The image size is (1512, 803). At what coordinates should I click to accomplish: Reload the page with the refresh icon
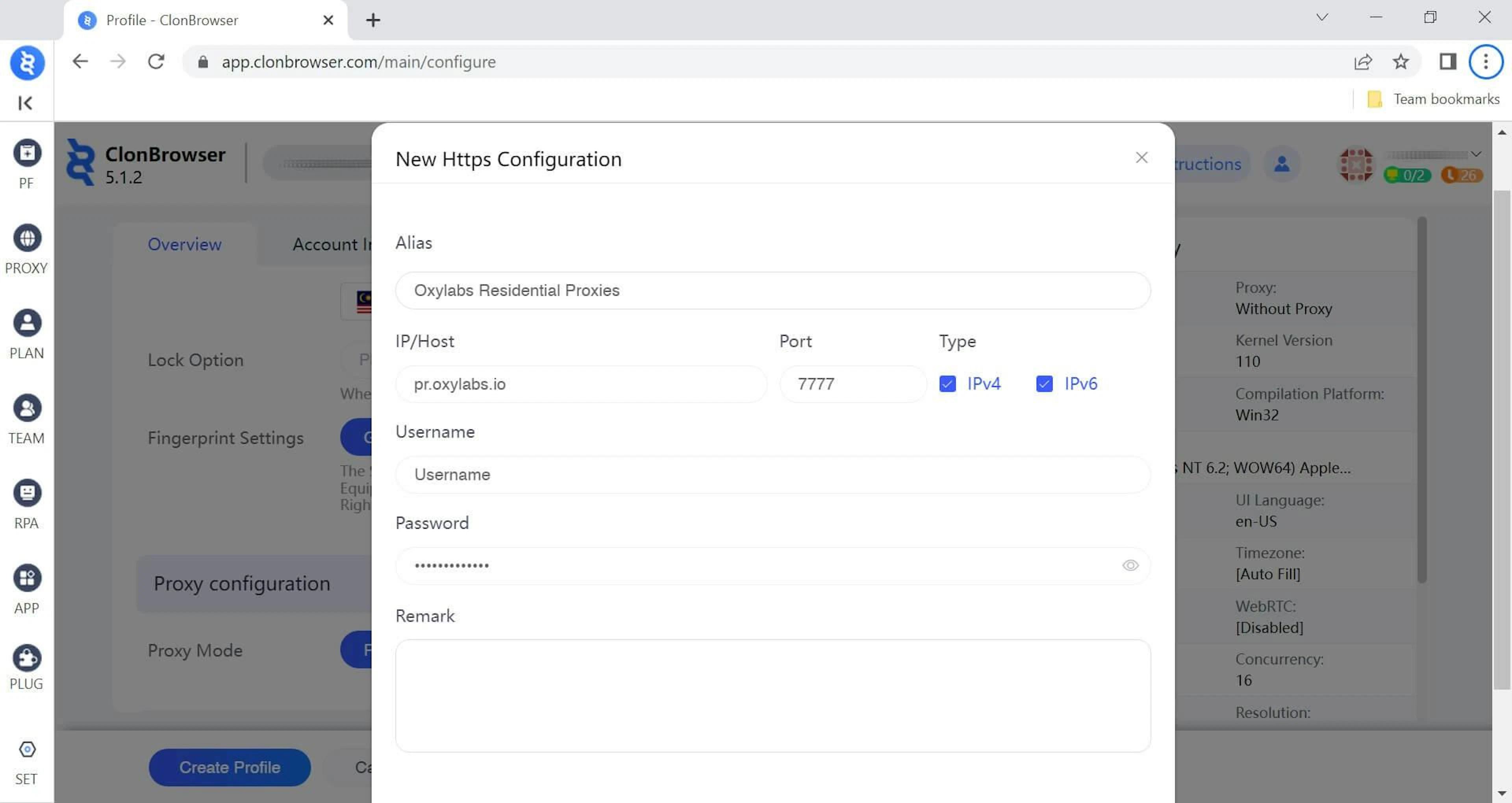156,62
